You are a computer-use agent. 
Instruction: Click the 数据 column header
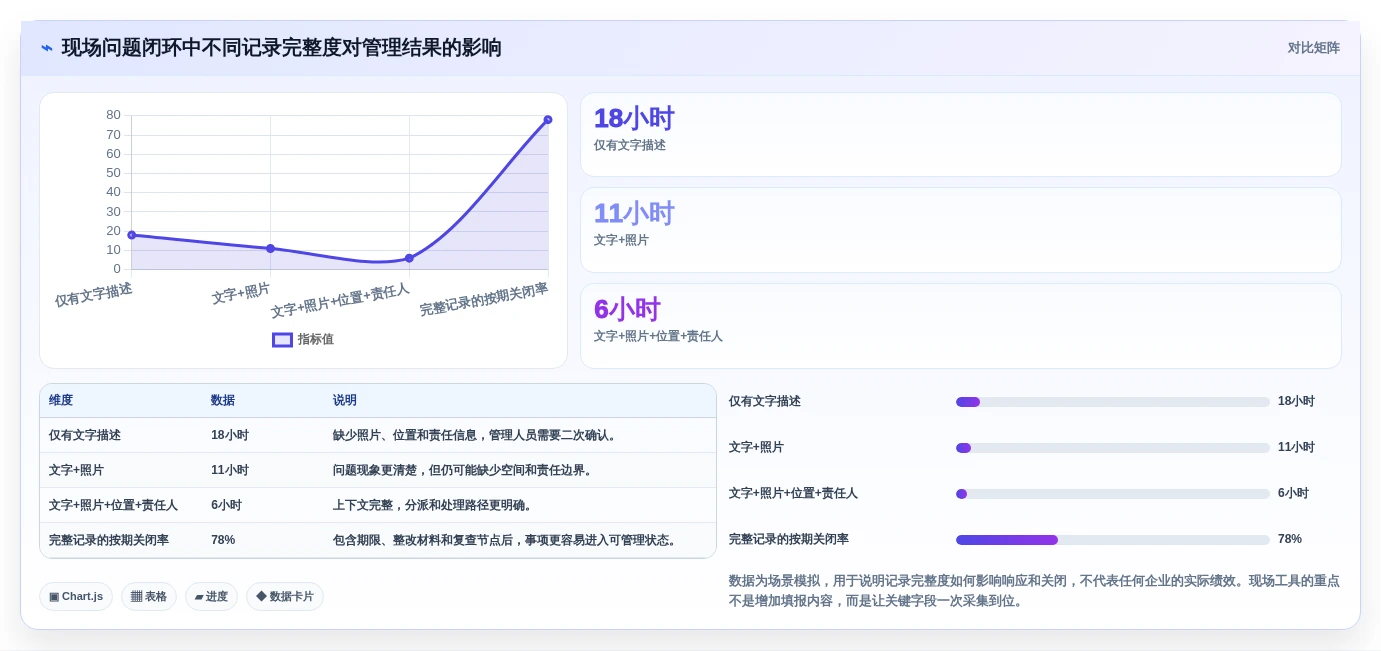click(x=223, y=401)
